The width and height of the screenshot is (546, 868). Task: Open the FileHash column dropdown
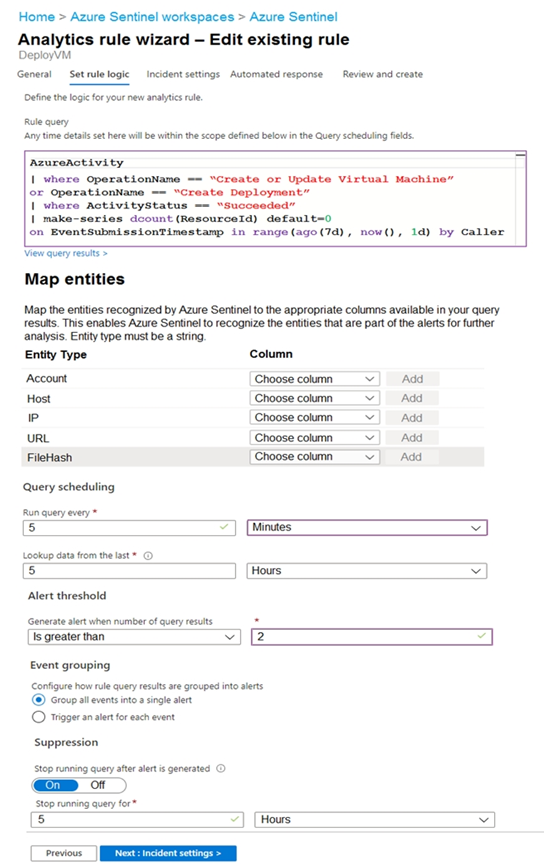pyautogui.click(x=315, y=457)
